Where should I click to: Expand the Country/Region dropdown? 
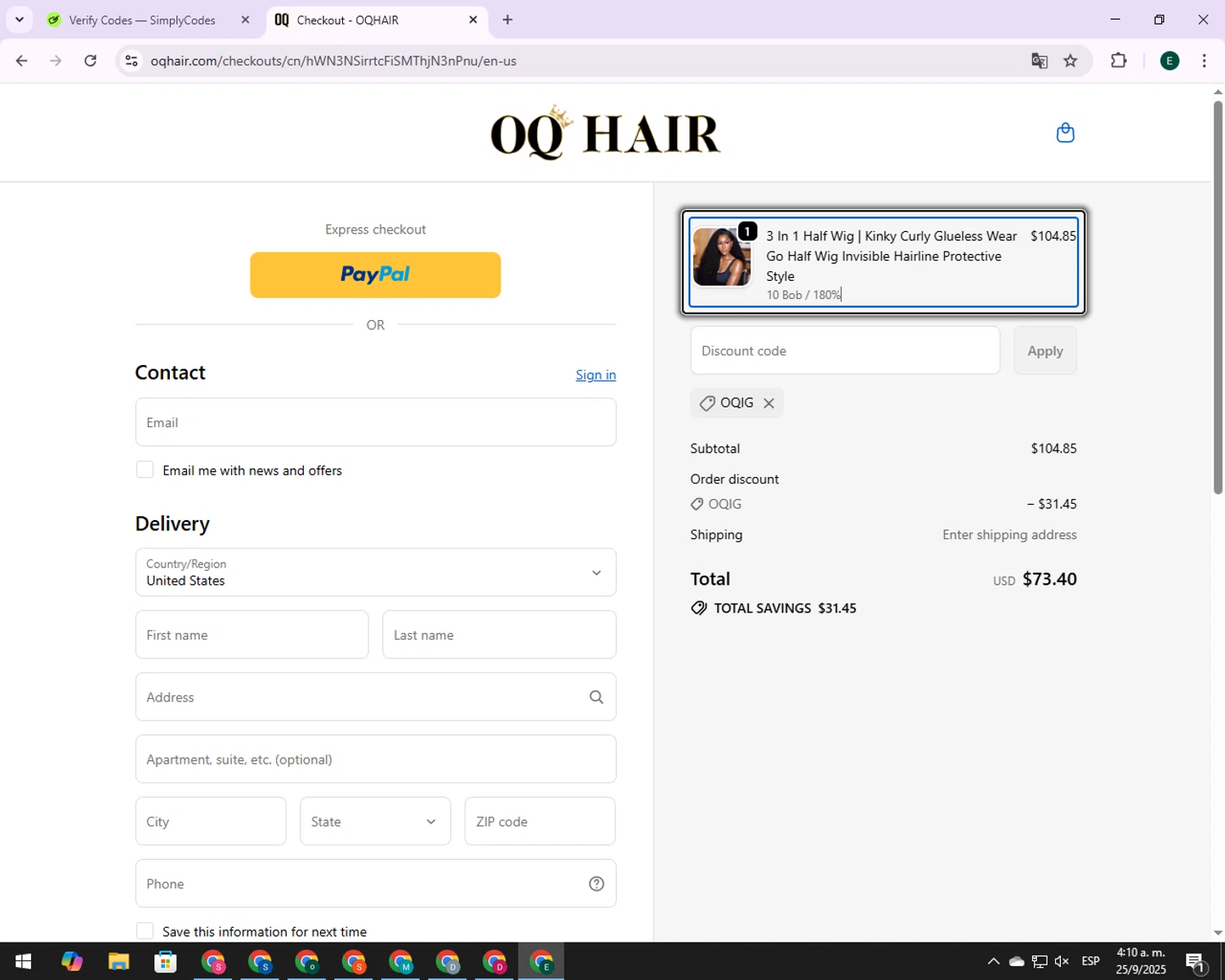click(x=376, y=572)
